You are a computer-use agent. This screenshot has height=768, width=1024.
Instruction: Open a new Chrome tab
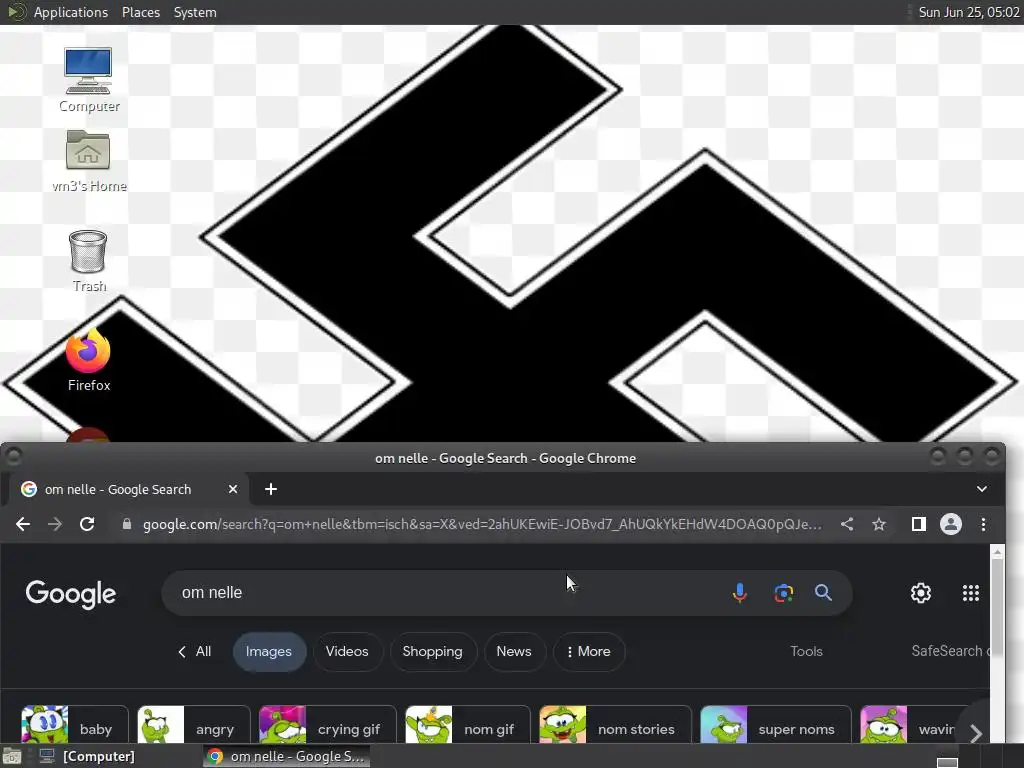pyautogui.click(x=271, y=489)
